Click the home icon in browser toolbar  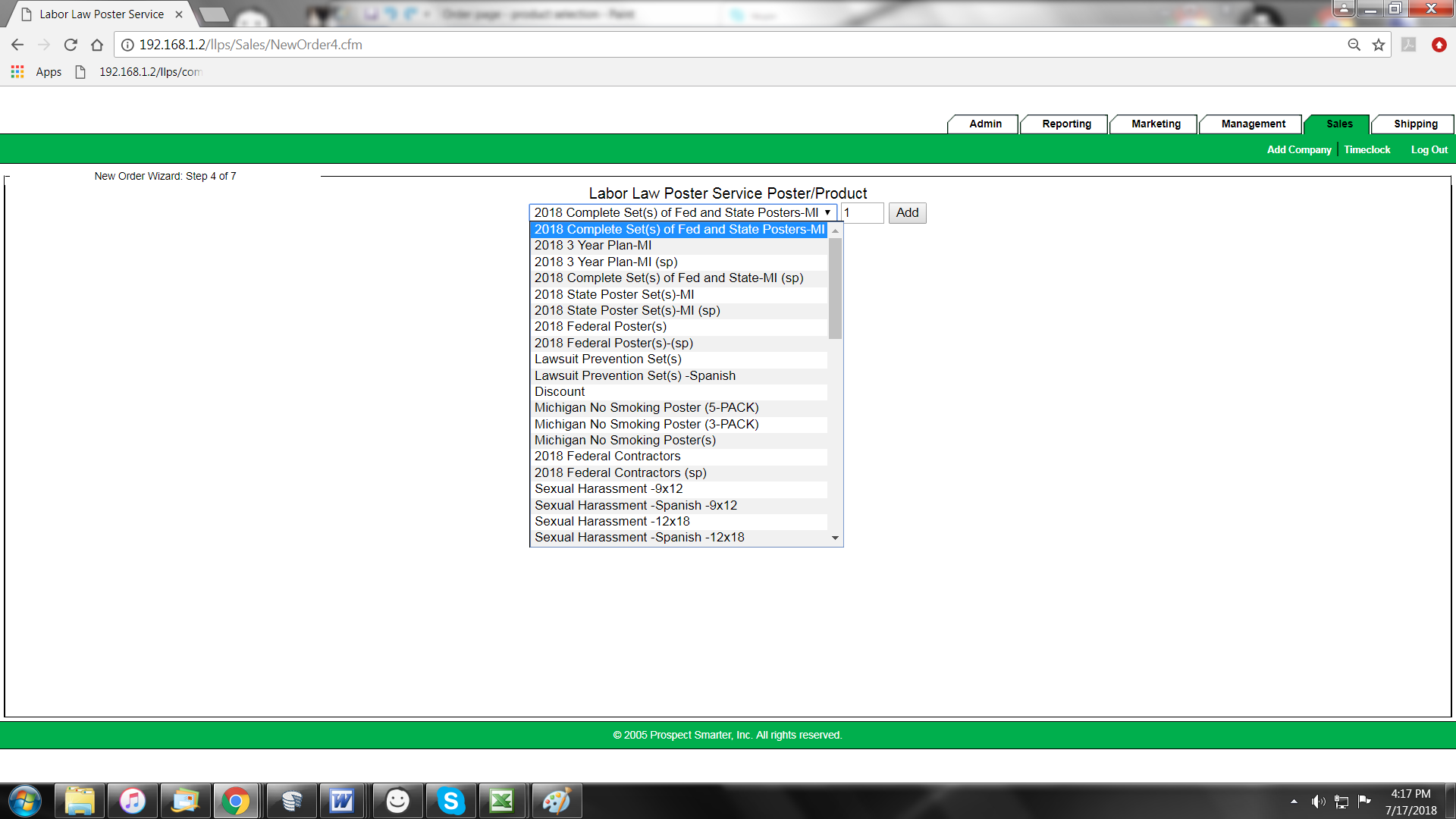97,45
